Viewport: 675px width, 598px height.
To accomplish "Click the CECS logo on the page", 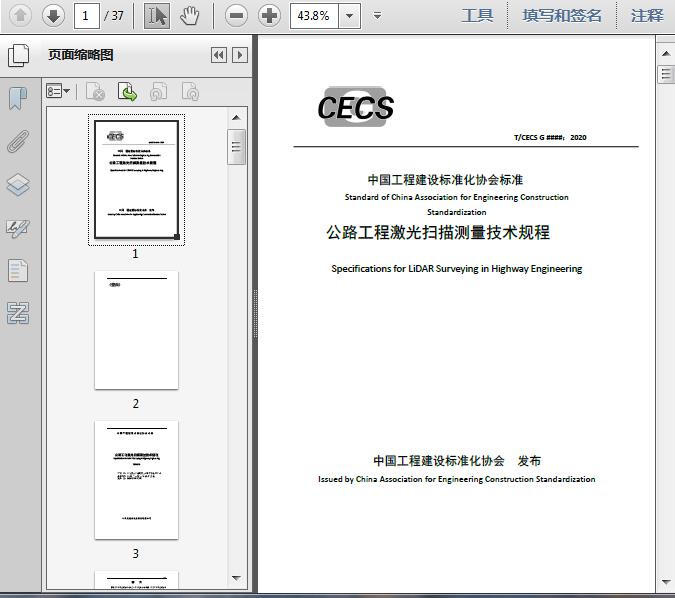I will click(355, 107).
